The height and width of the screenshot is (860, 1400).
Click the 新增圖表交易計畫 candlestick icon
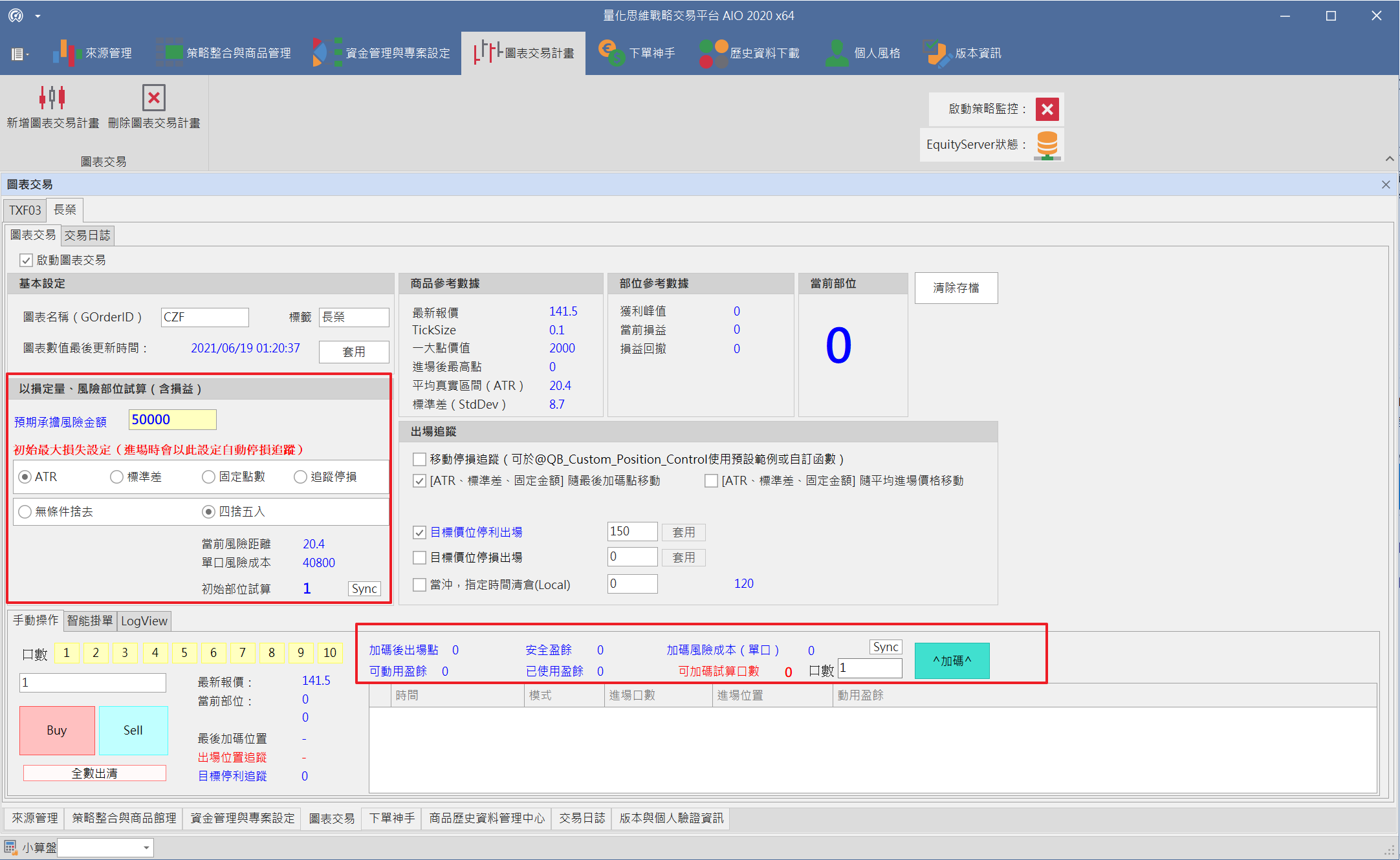pos(52,98)
